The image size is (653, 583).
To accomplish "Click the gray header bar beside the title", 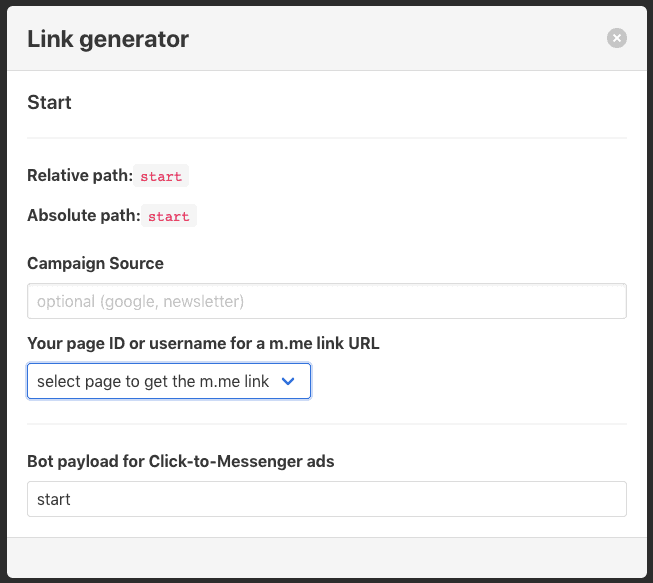I will click(396, 38).
